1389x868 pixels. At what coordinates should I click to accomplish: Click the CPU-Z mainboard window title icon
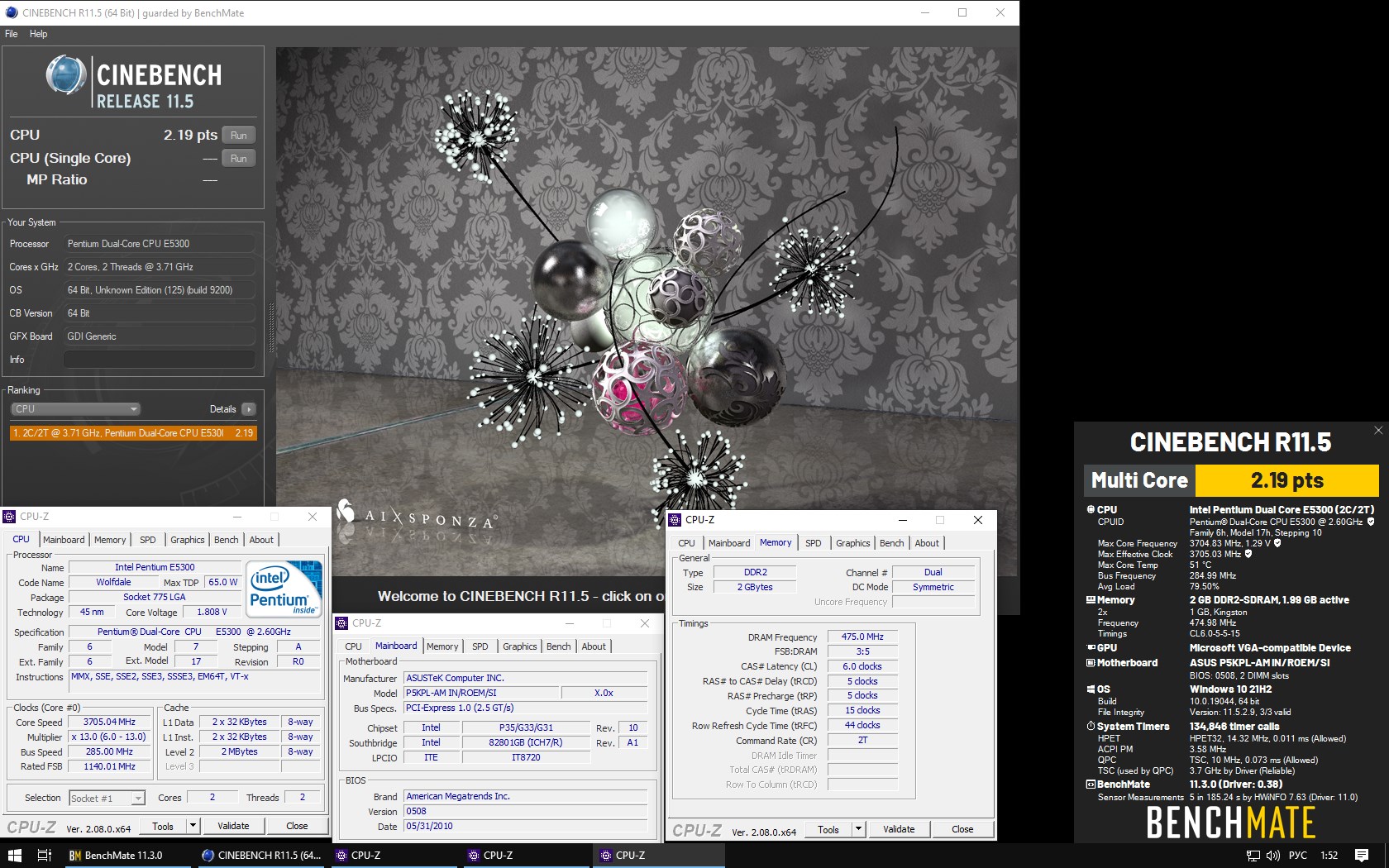[x=342, y=623]
